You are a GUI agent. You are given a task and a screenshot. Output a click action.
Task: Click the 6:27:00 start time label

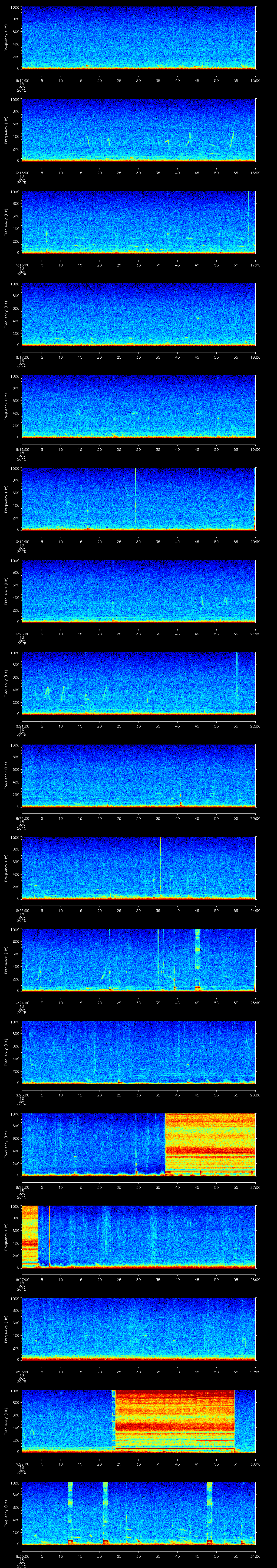[x=22, y=1279]
